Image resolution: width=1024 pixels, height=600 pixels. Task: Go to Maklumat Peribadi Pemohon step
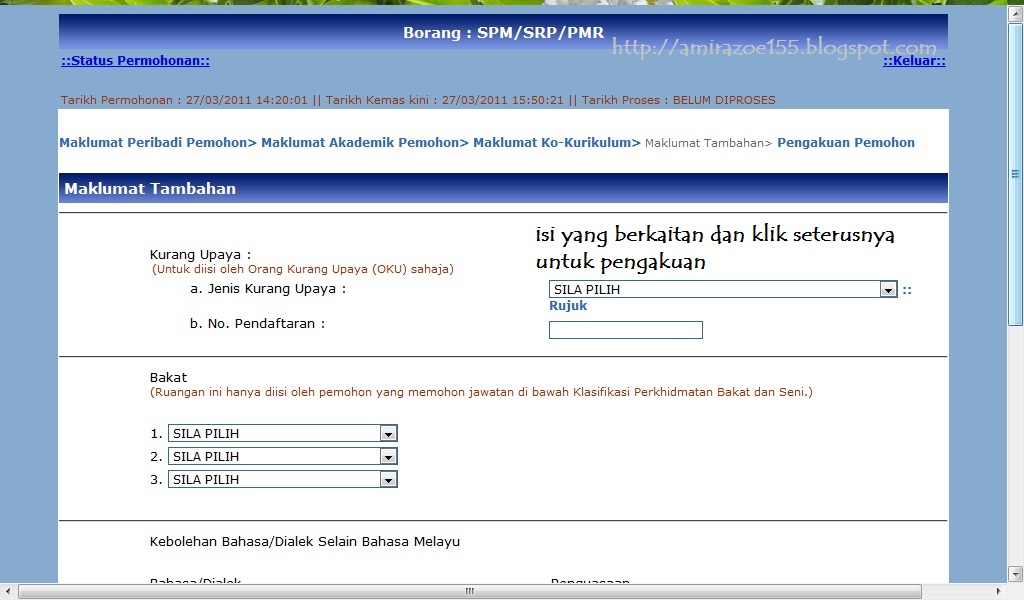coord(158,142)
